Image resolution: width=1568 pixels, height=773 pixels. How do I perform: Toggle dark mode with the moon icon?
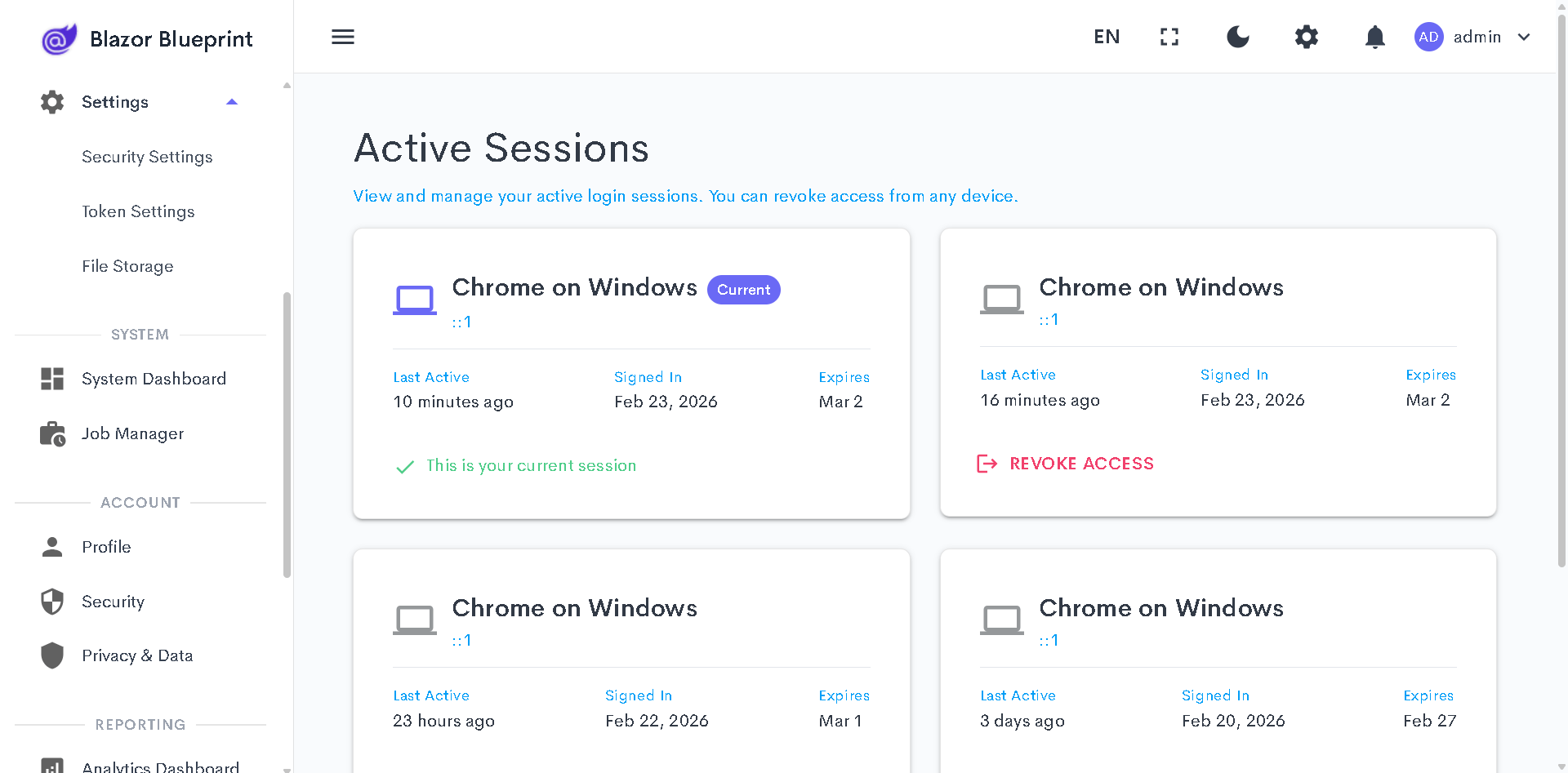1237,37
